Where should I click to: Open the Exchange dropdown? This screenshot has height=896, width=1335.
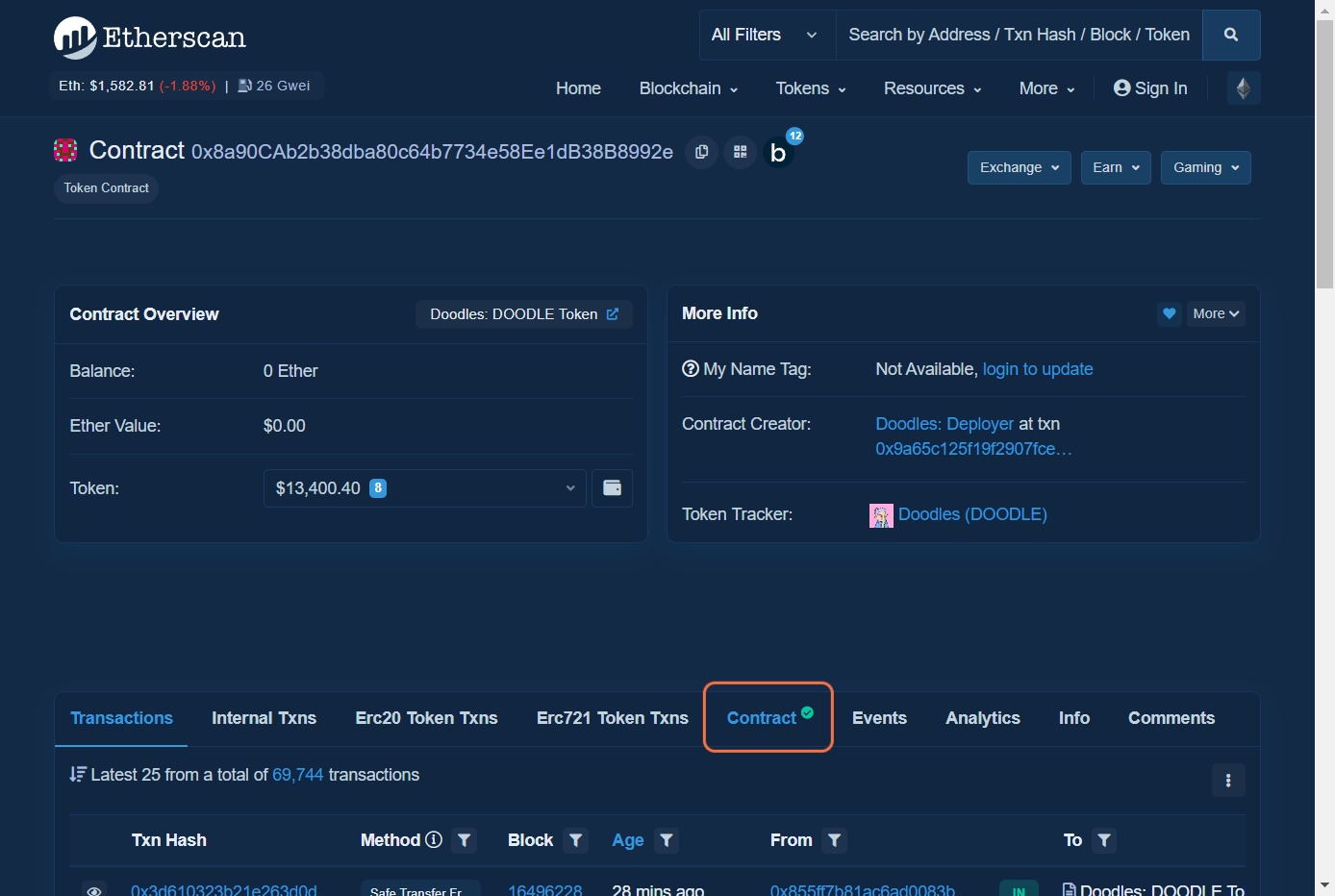(1020, 167)
